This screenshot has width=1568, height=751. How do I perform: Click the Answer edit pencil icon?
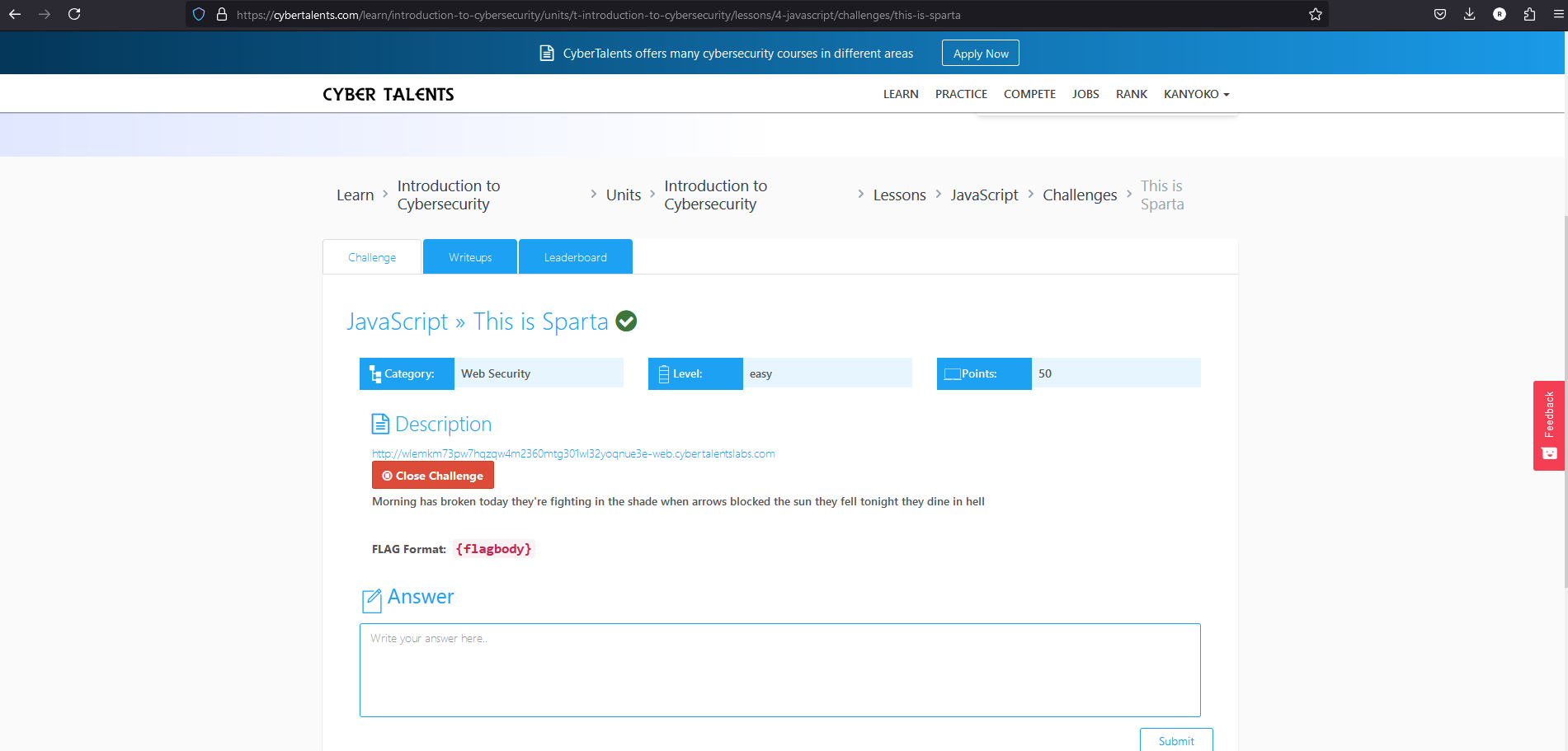[372, 600]
